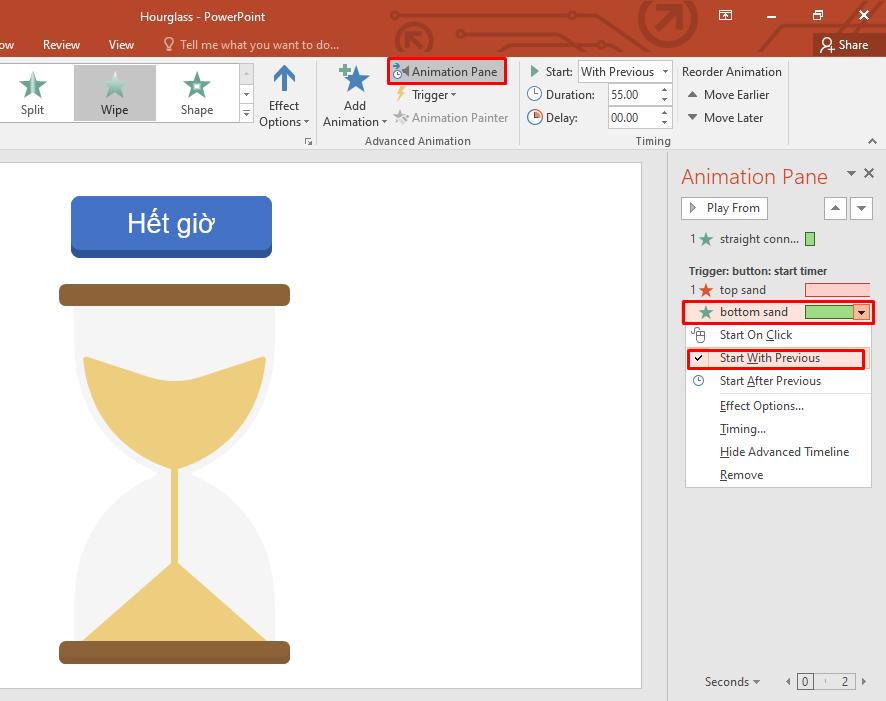Viewport: 886px width, 701px height.
Task: Open Effect Options in the ribbon
Action: tap(284, 96)
